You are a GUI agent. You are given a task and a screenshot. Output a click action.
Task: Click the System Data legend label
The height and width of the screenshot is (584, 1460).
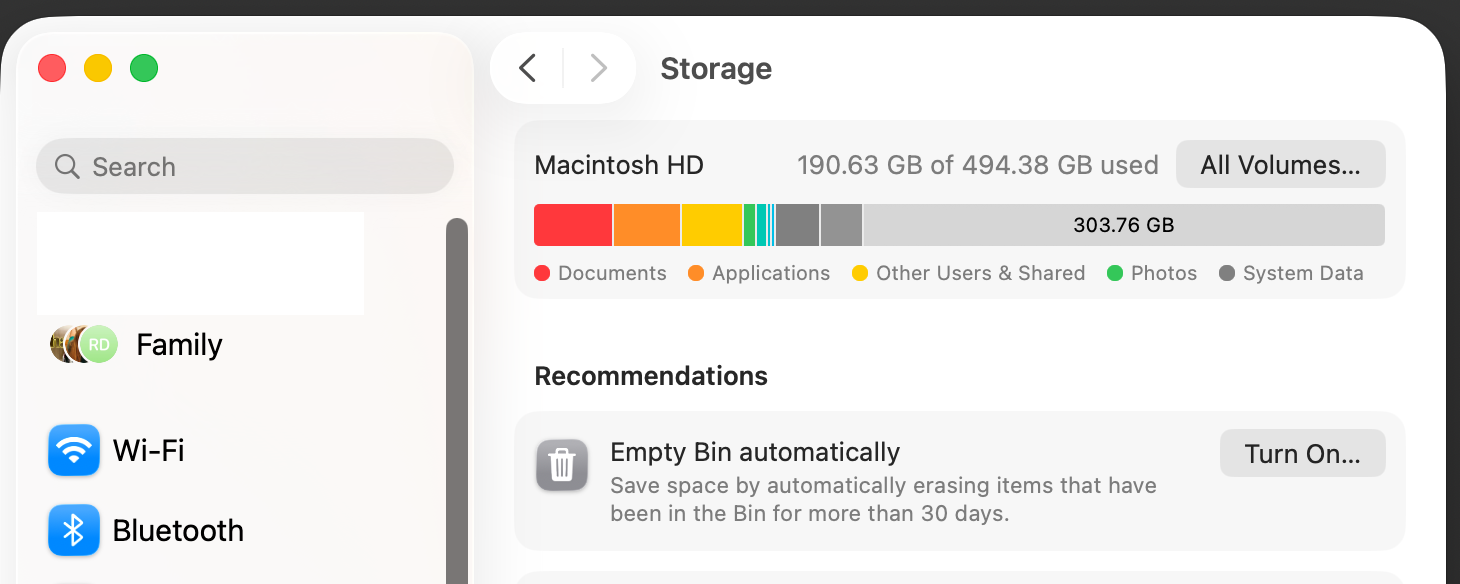1302,273
